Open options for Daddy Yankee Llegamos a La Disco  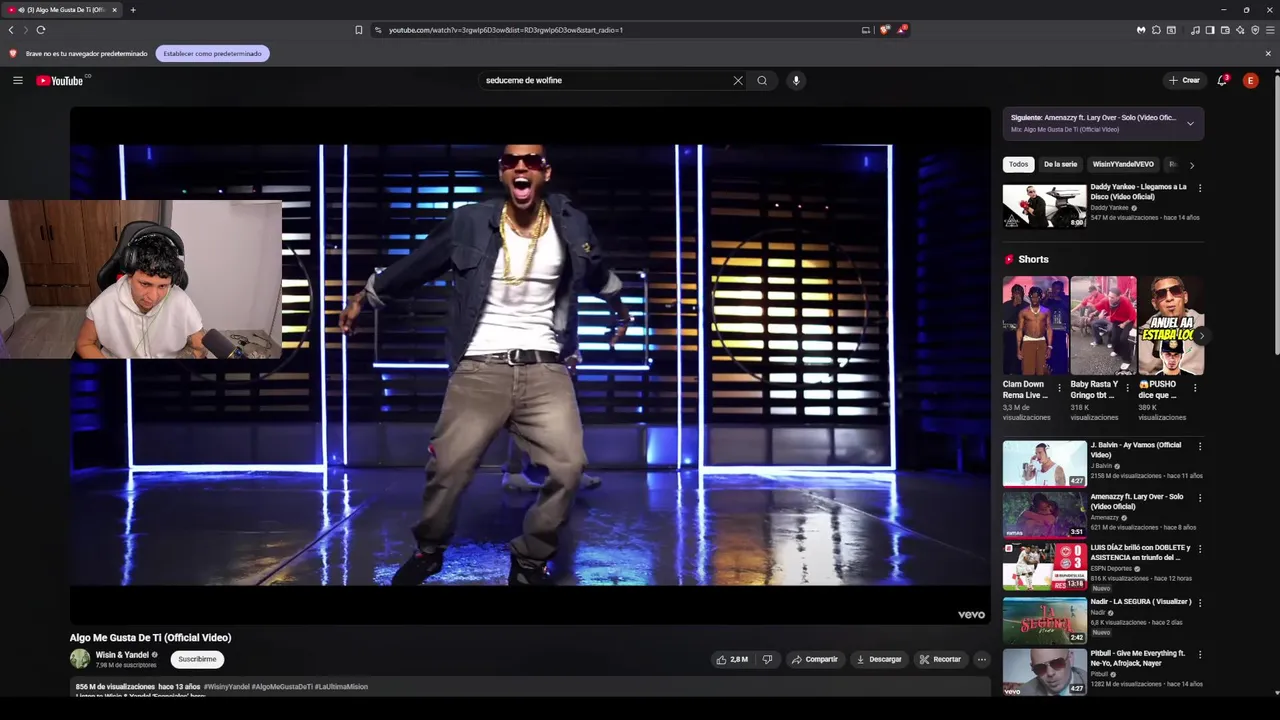tap(1200, 188)
